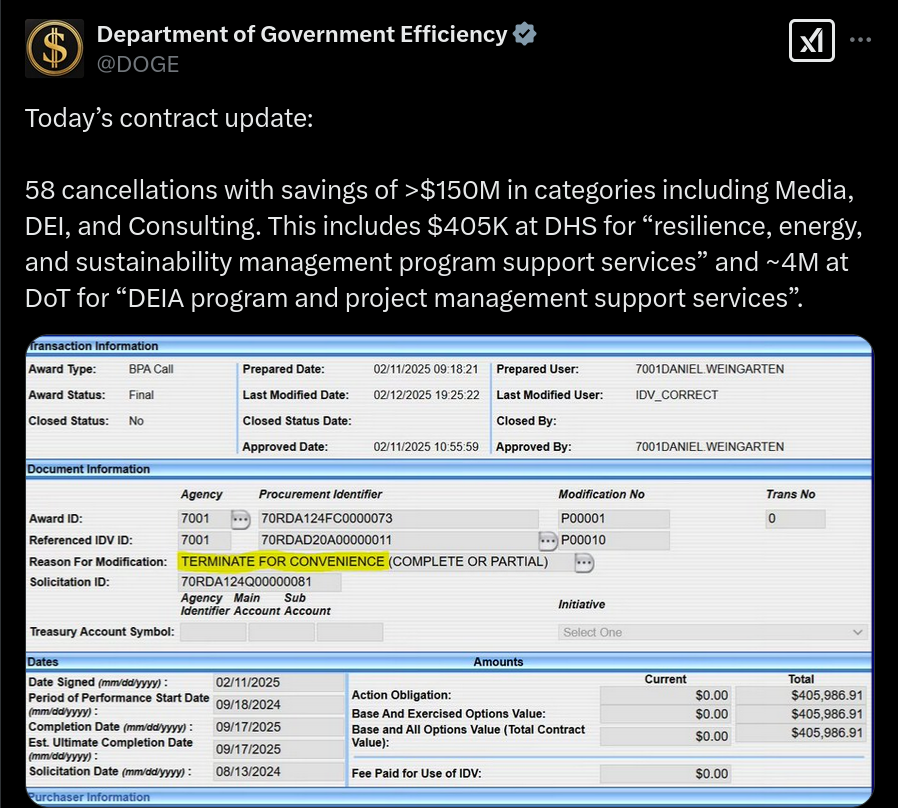Click the total Base And Exercised Options Value field
The width and height of the screenshot is (898, 808).
coord(801,714)
